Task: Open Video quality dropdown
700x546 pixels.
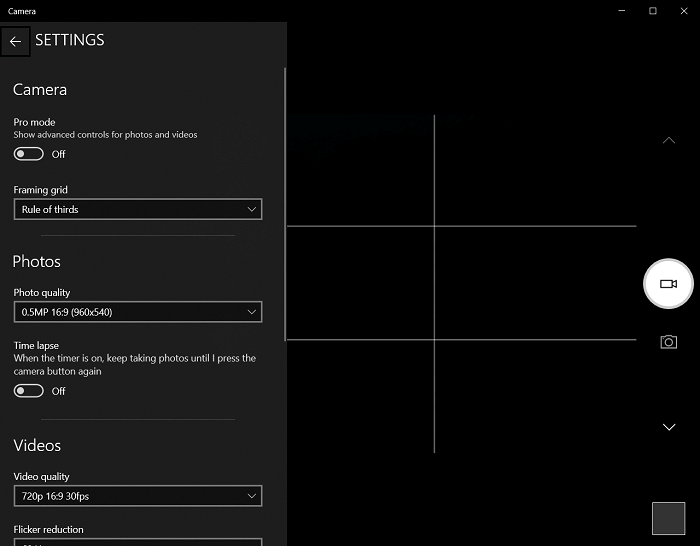Action: click(x=138, y=496)
